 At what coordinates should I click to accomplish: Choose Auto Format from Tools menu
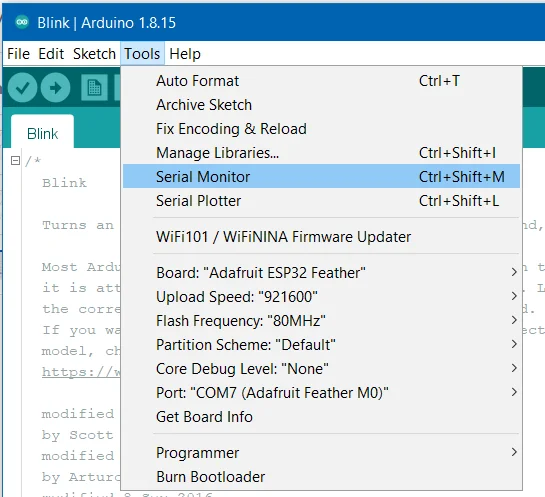click(x=322, y=81)
